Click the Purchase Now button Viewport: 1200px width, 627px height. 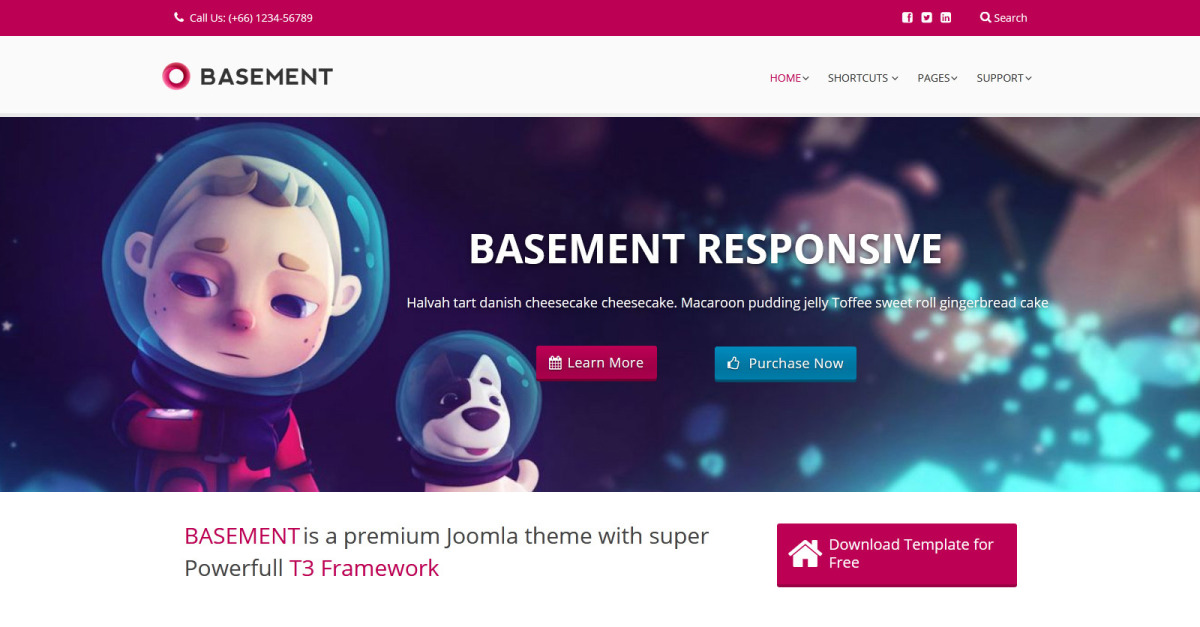785,363
